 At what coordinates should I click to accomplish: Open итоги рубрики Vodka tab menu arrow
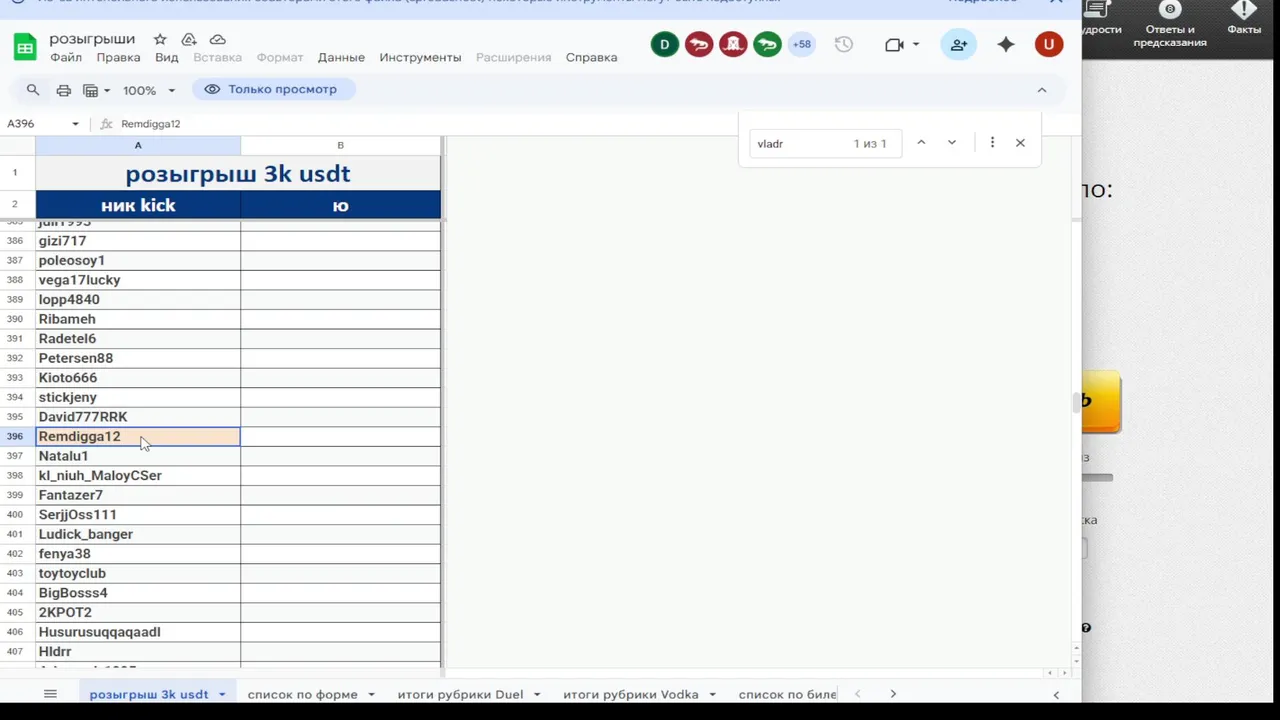pyautogui.click(x=713, y=694)
